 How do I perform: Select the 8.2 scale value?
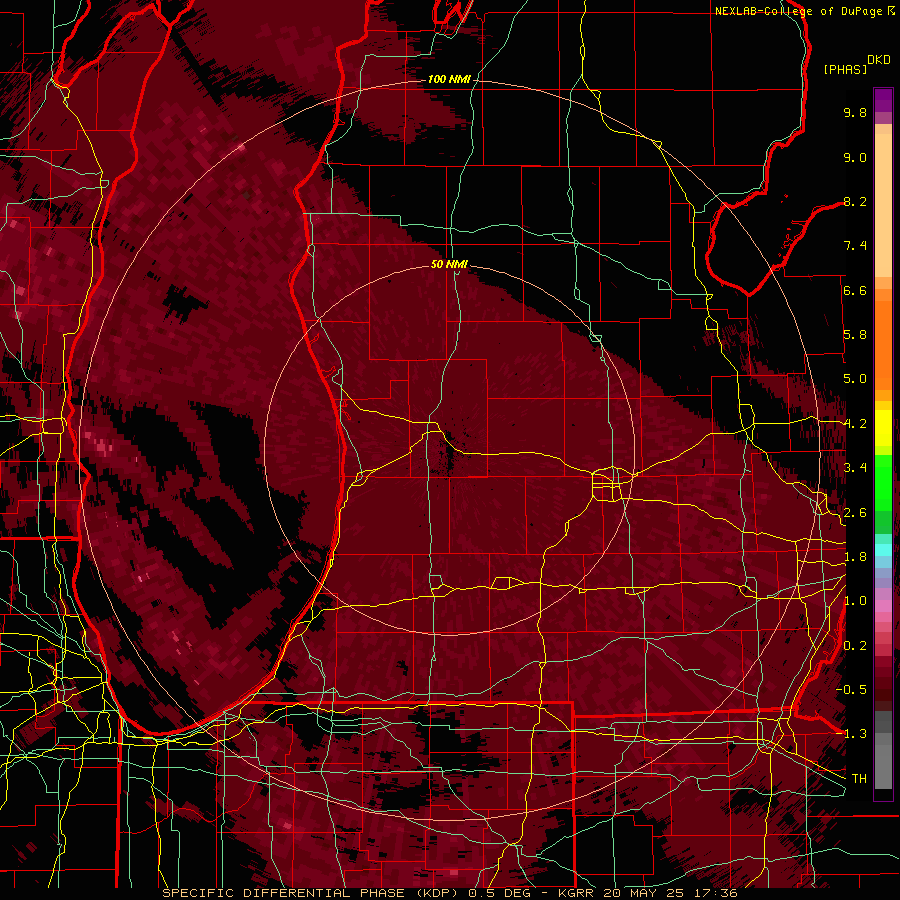point(855,201)
